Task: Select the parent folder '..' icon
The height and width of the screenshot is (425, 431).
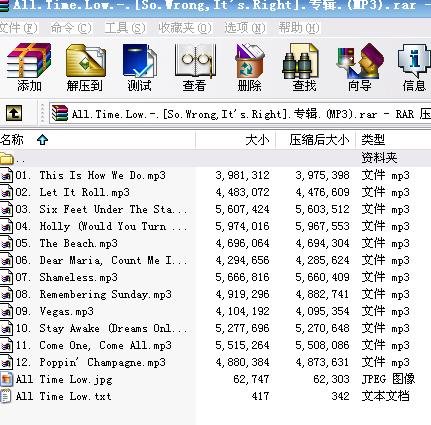Action: (7, 158)
